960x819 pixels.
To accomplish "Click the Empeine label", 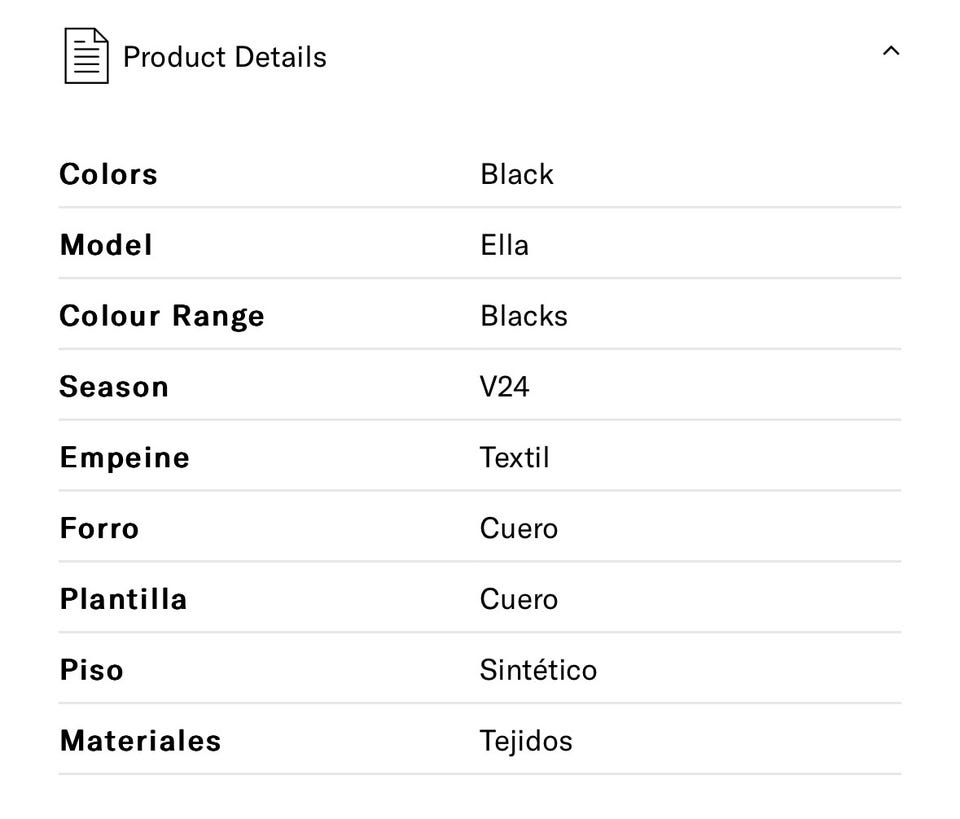I will point(124,458).
